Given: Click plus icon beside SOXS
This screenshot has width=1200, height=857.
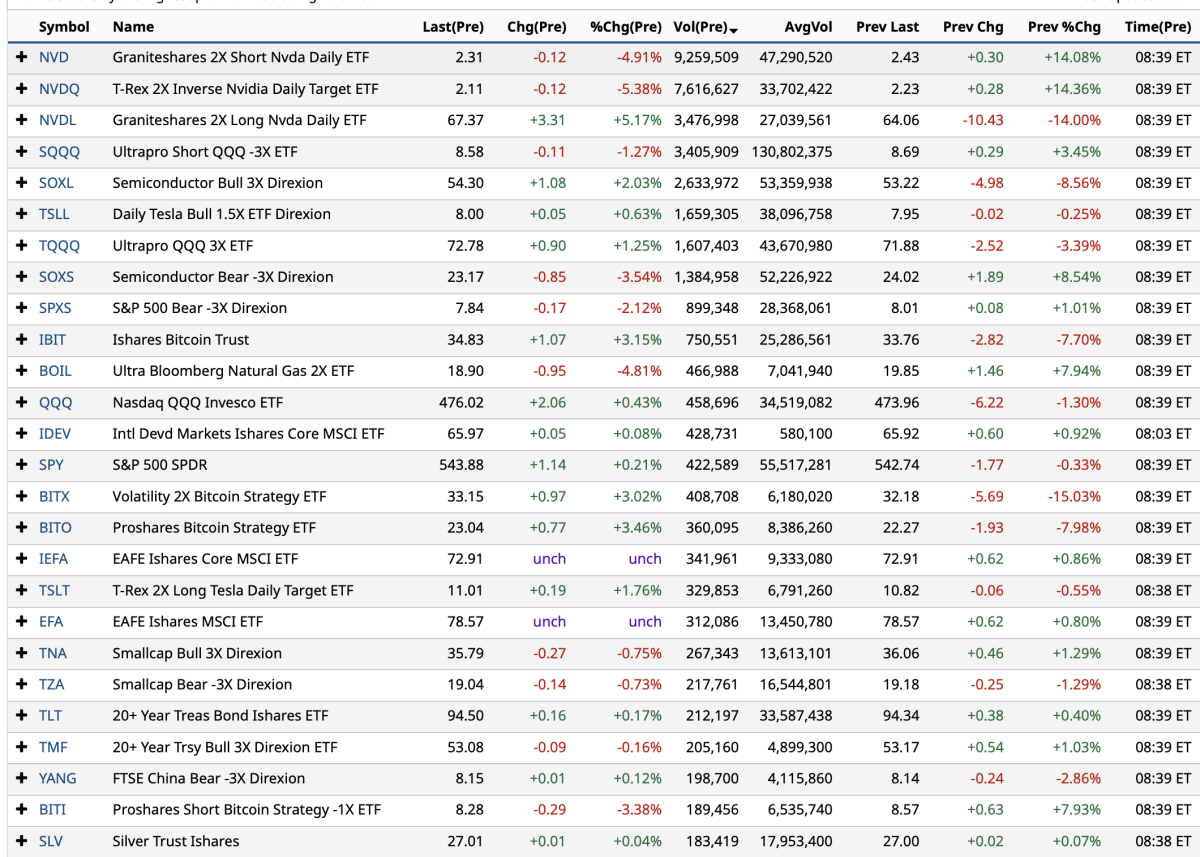Looking at the screenshot, I should [x=21, y=277].
